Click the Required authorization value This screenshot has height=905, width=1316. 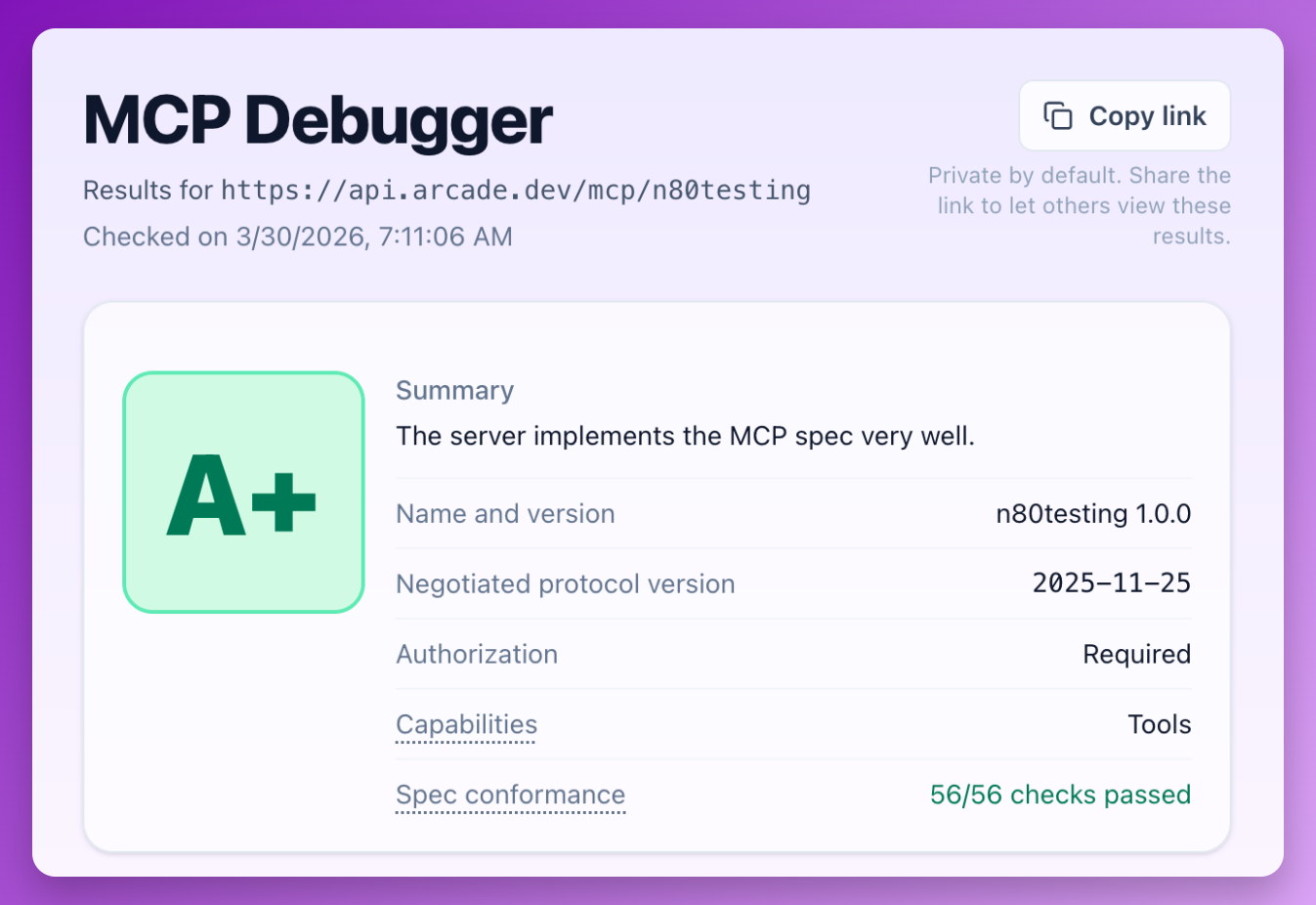(1136, 655)
